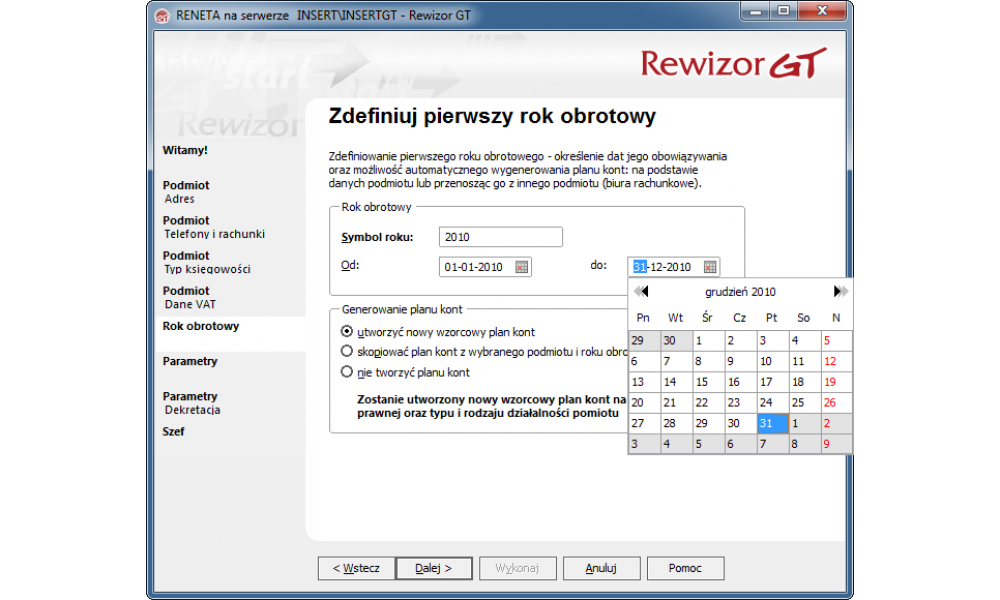
Task: Select December 15 in the calendar
Action: pyautogui.click(x=708, y=382)
